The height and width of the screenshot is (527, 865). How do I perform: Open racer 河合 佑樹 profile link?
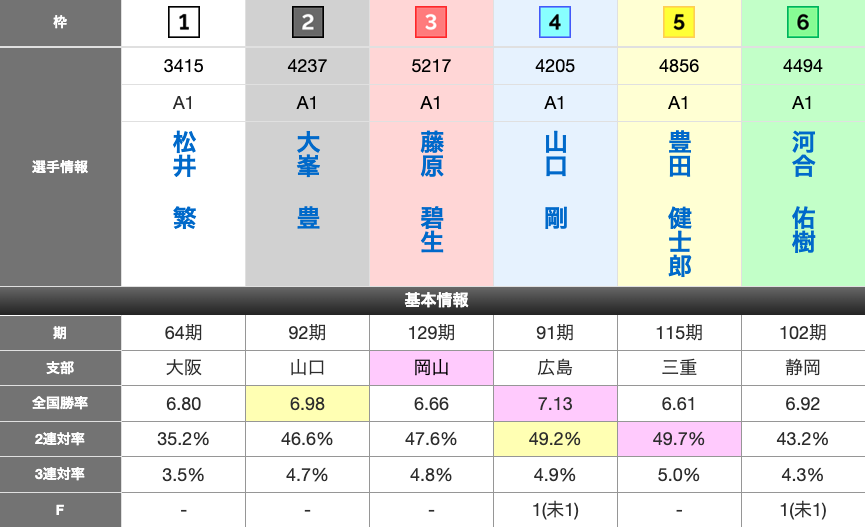803,192
